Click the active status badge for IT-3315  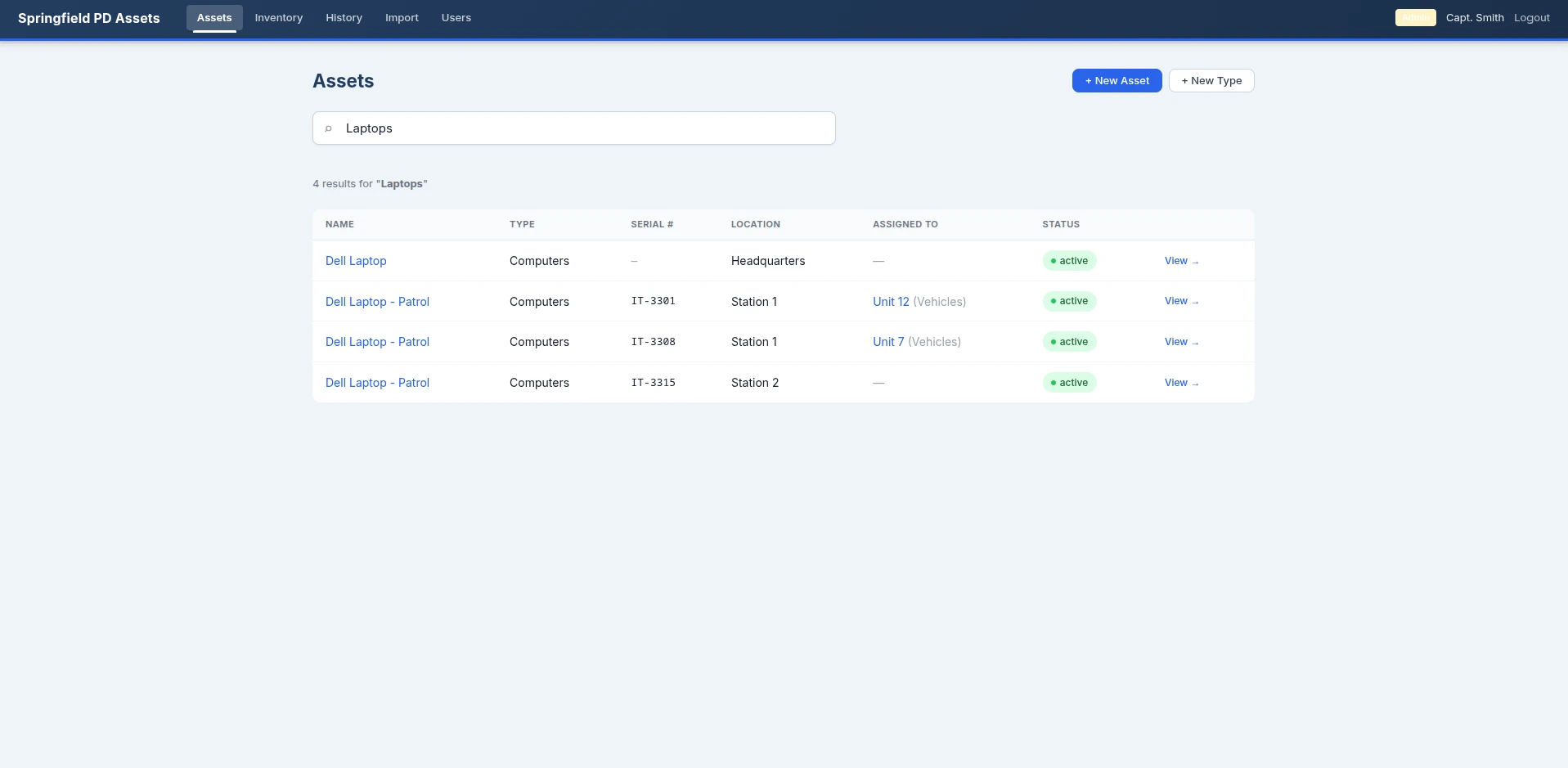(1069, 383)
